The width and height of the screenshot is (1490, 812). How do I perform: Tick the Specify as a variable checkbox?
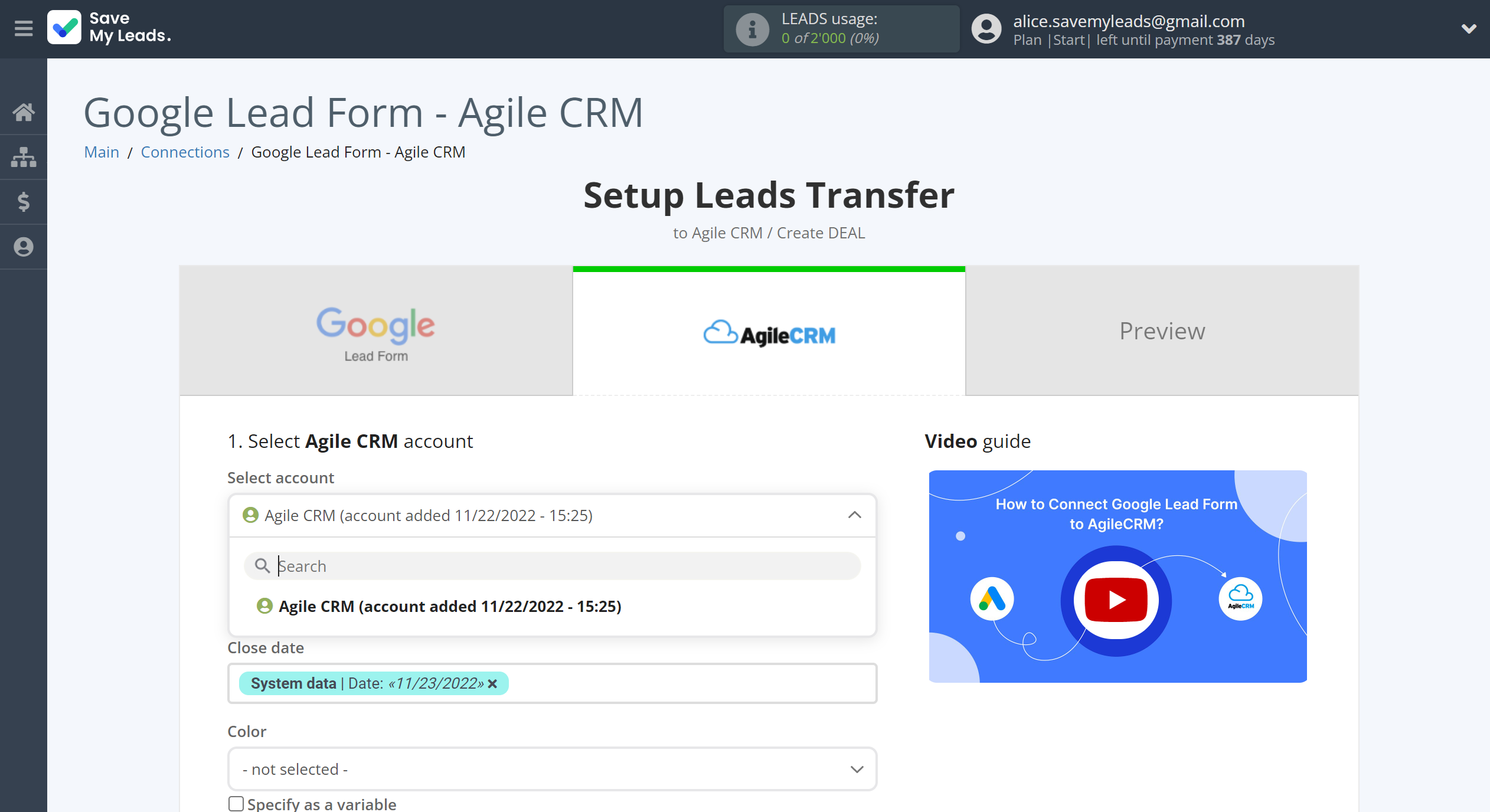[236, 804]
